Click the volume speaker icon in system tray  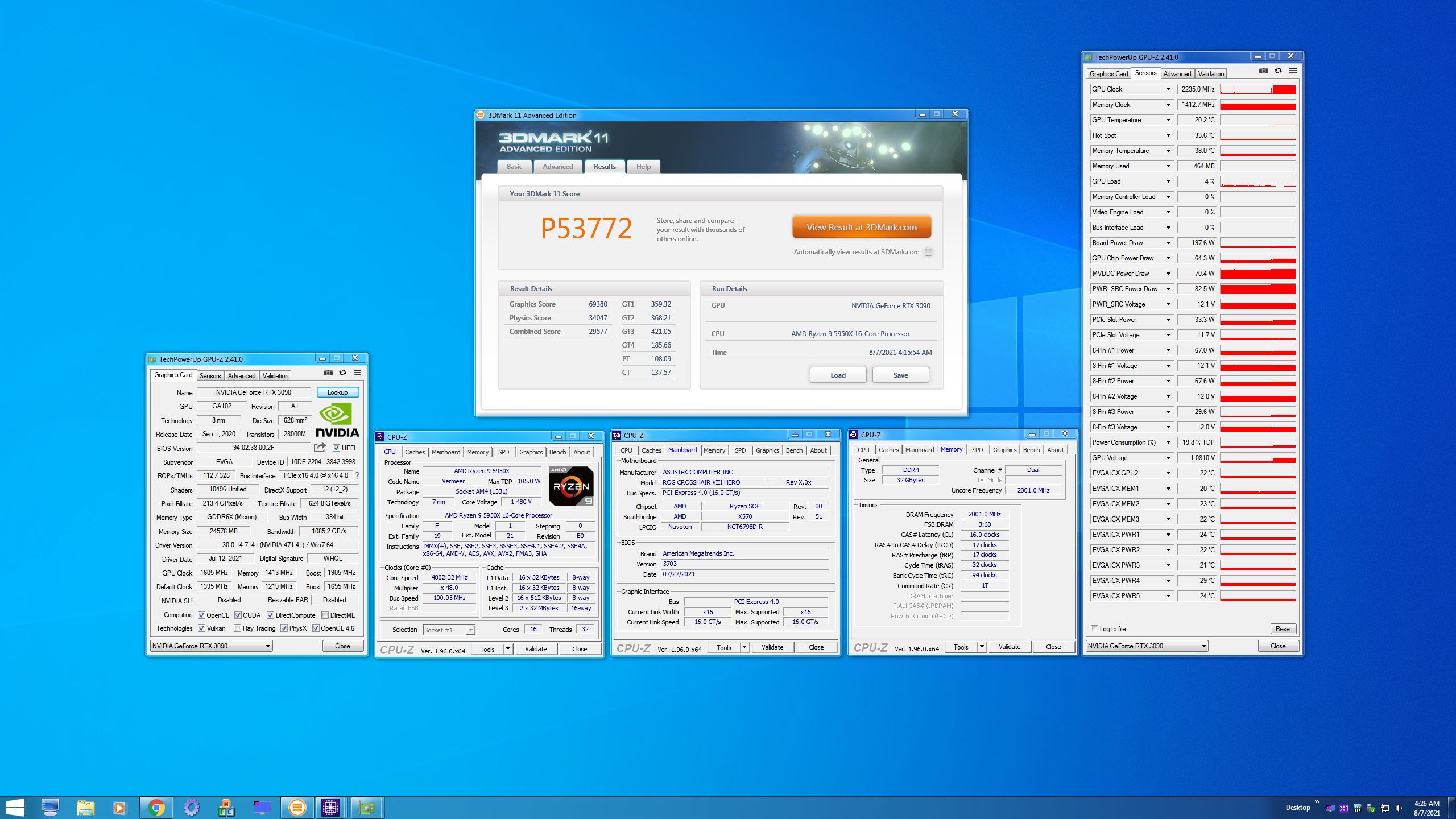[x=1399, y=808]
